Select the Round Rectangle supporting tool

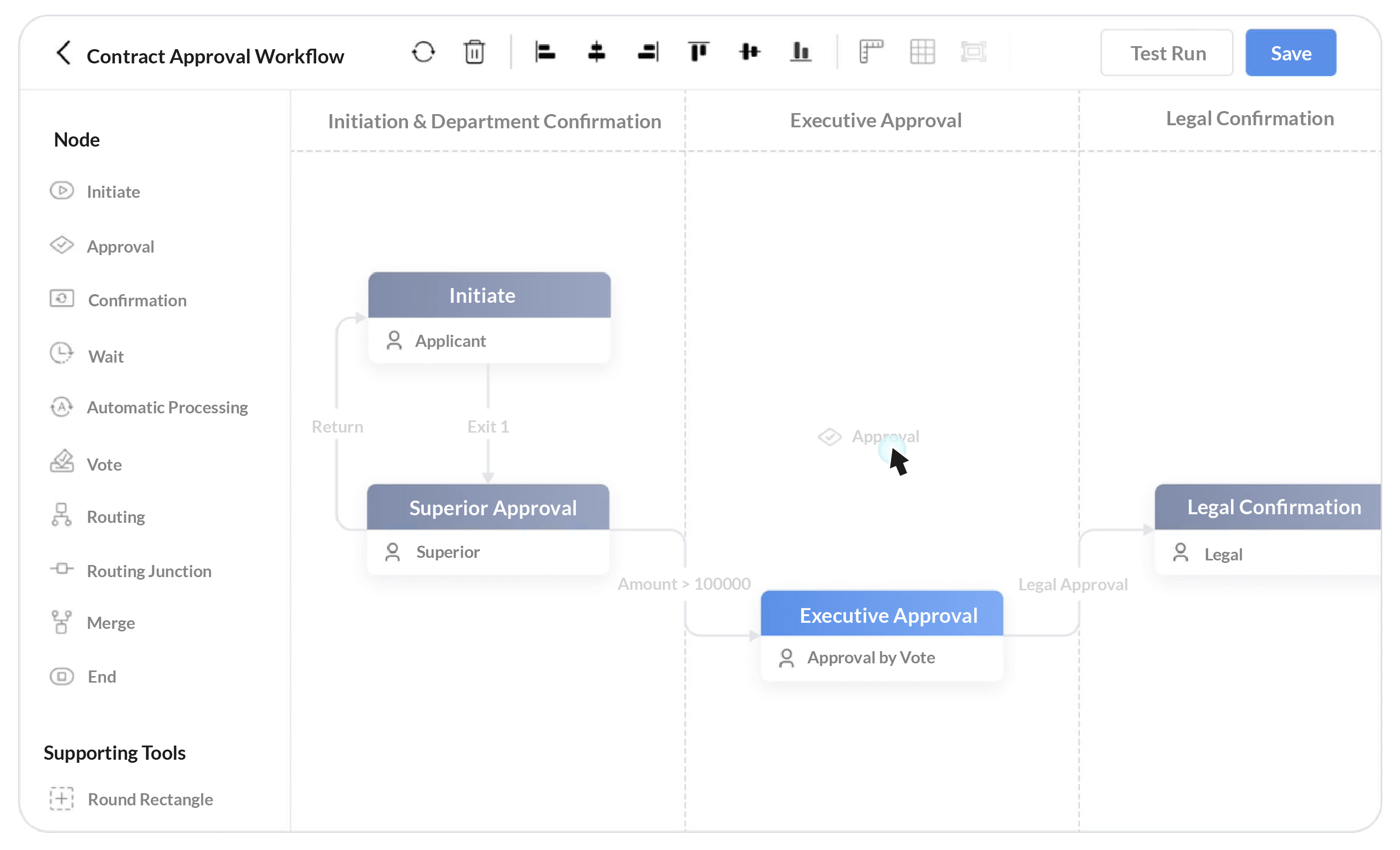tap(150, 799)
